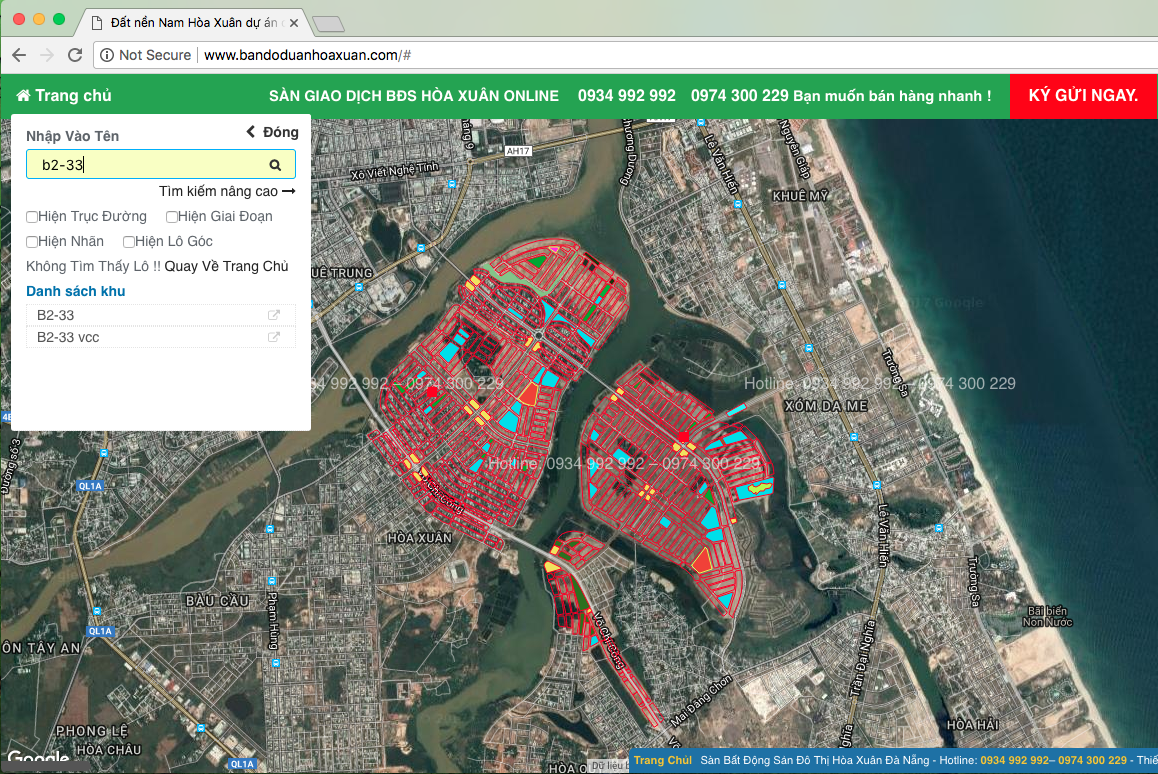Screen dimensions: 1158x774
Task: Click the browser reload icon
Action: (74, 55)
